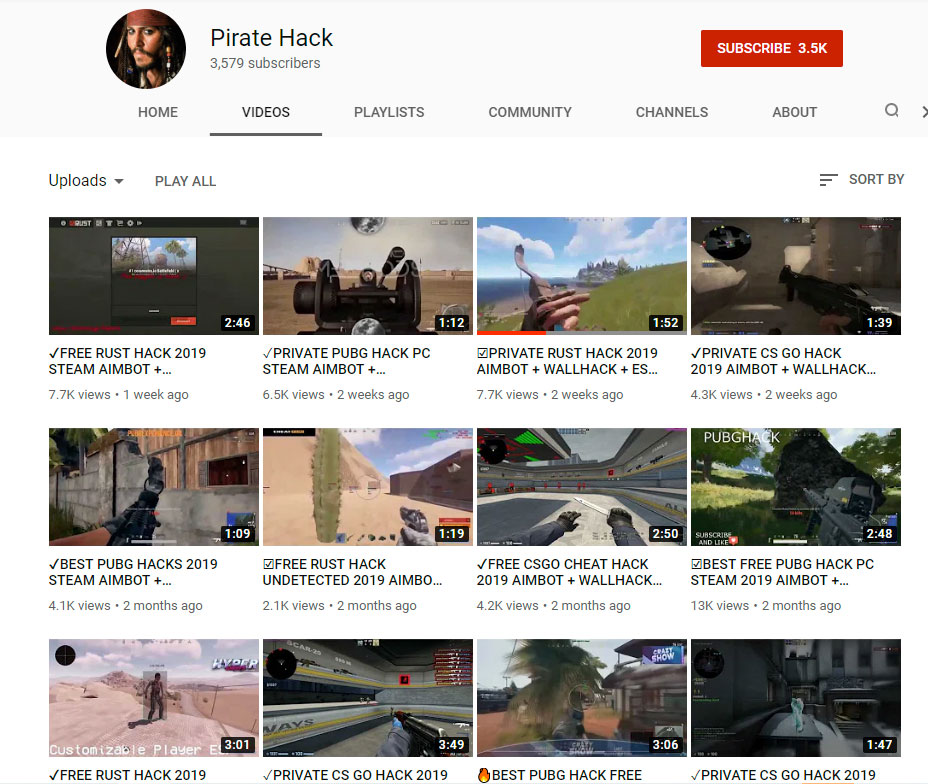
Task: Click "4.2K views • 2 months ago" text
Action: tap(553, 606)
